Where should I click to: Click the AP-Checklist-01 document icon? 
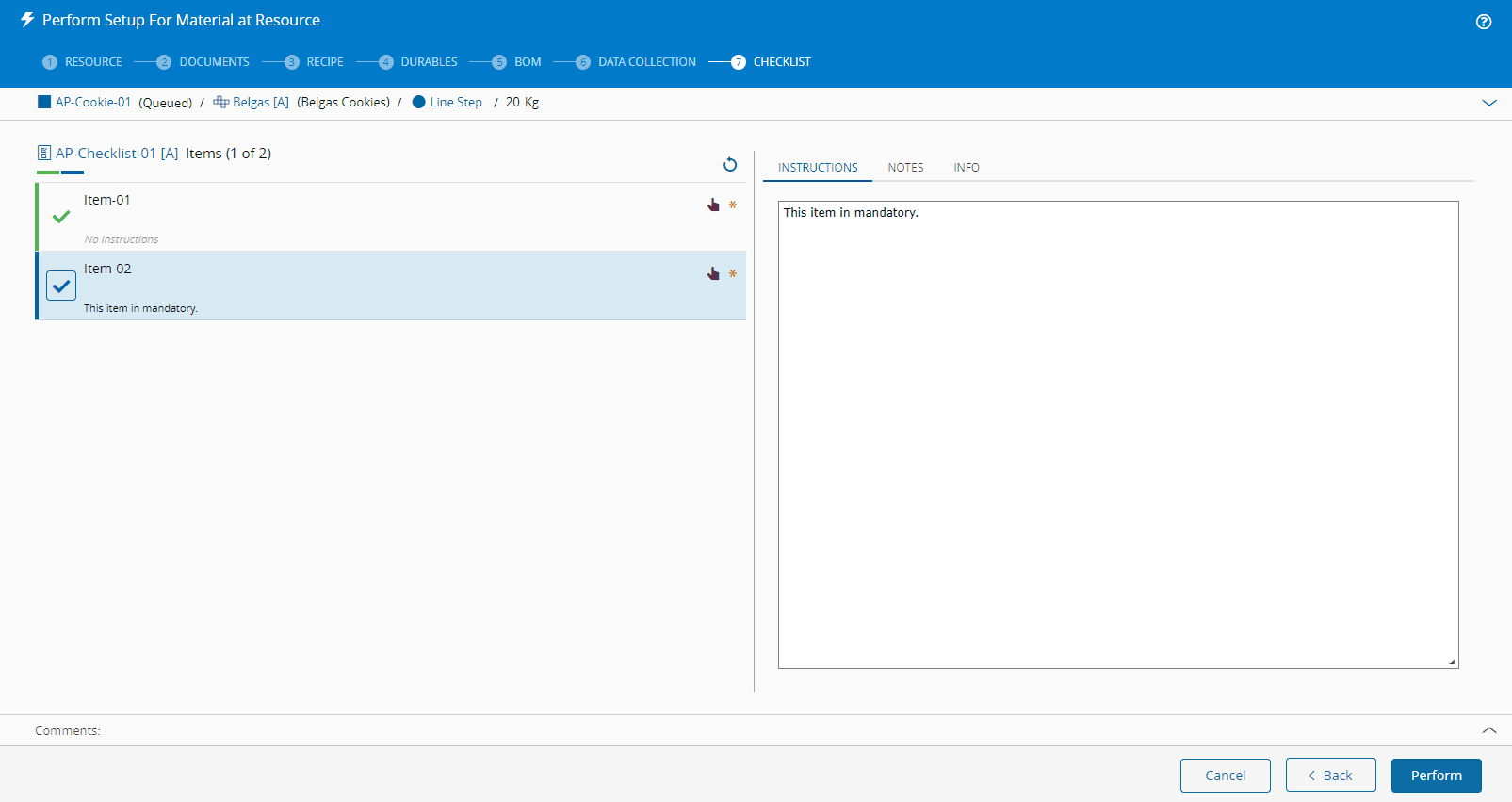coord(43,154)
